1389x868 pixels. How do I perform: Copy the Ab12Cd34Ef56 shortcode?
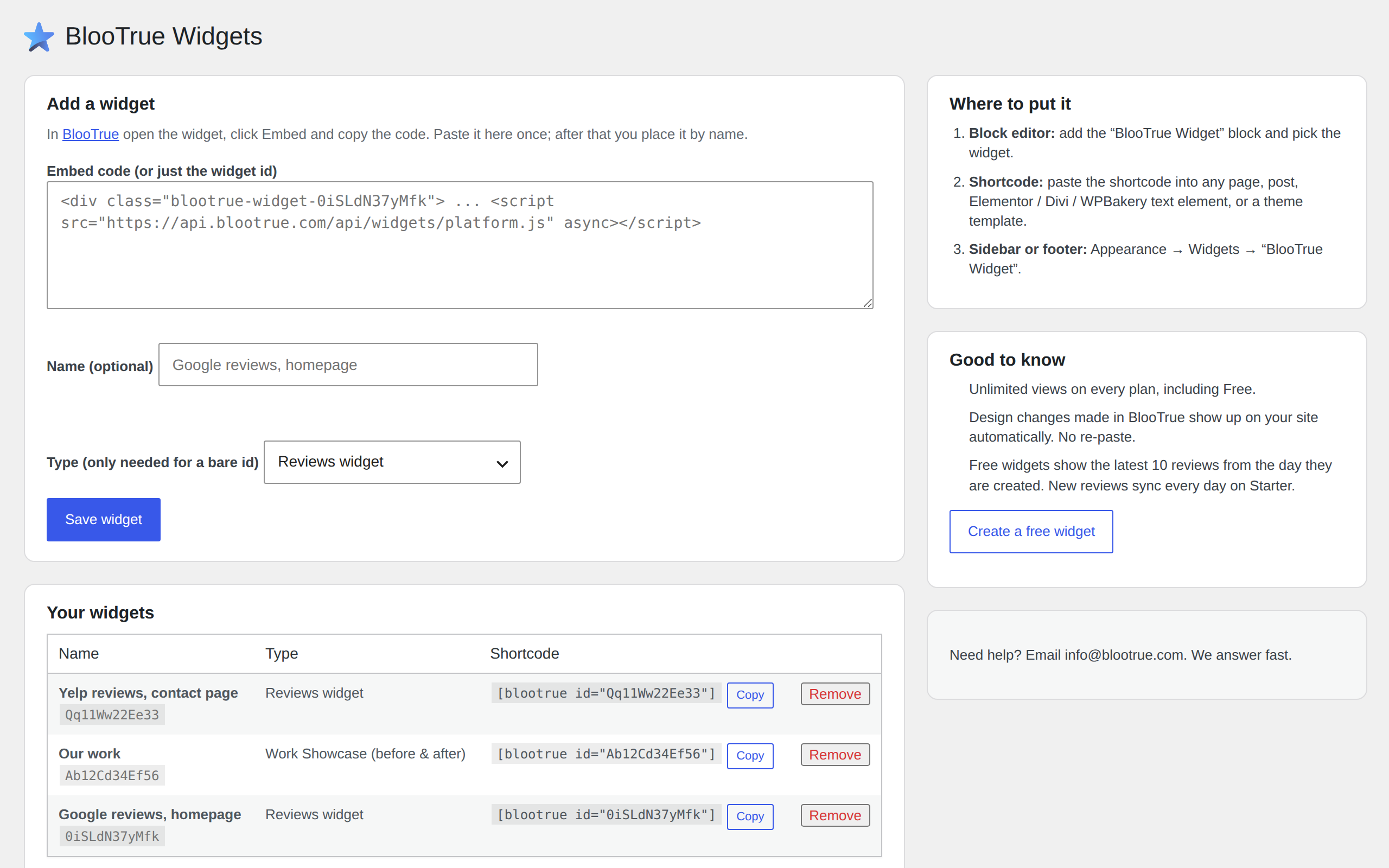pyautogui.click(x=750, y=756)
